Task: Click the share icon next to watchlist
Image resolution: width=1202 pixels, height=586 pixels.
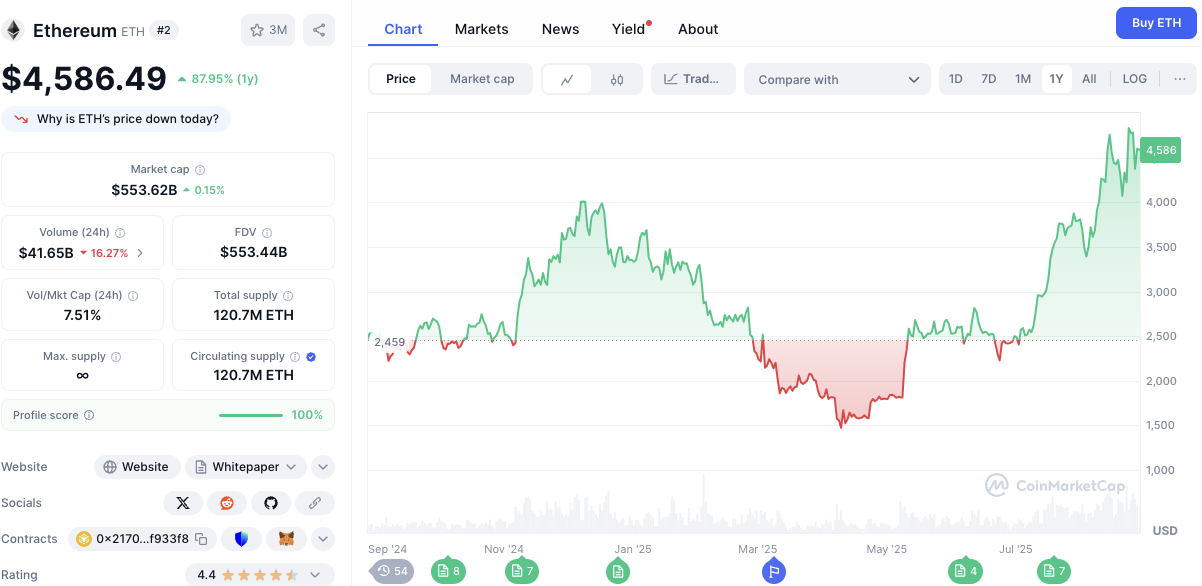Action: point(319,30)
